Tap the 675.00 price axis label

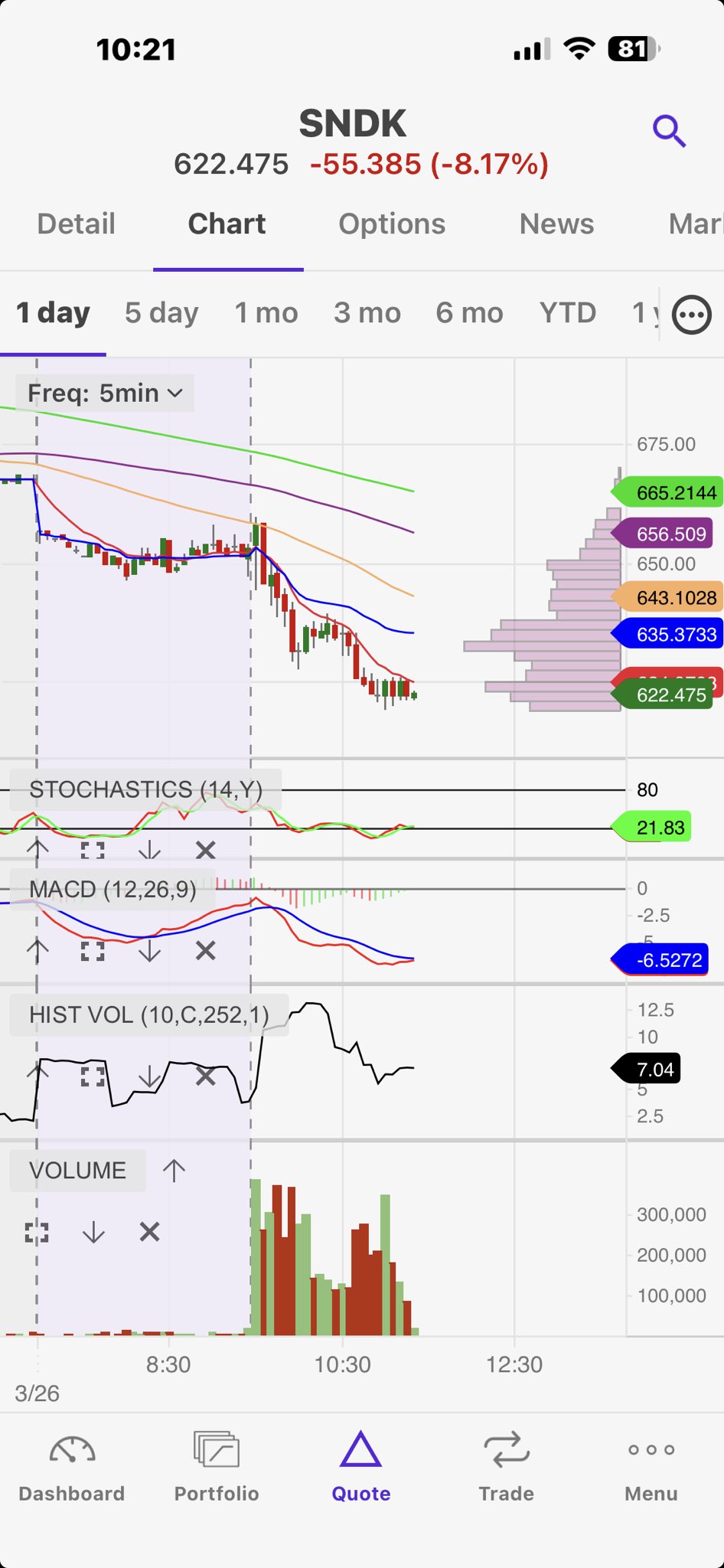tap(666, 444)
